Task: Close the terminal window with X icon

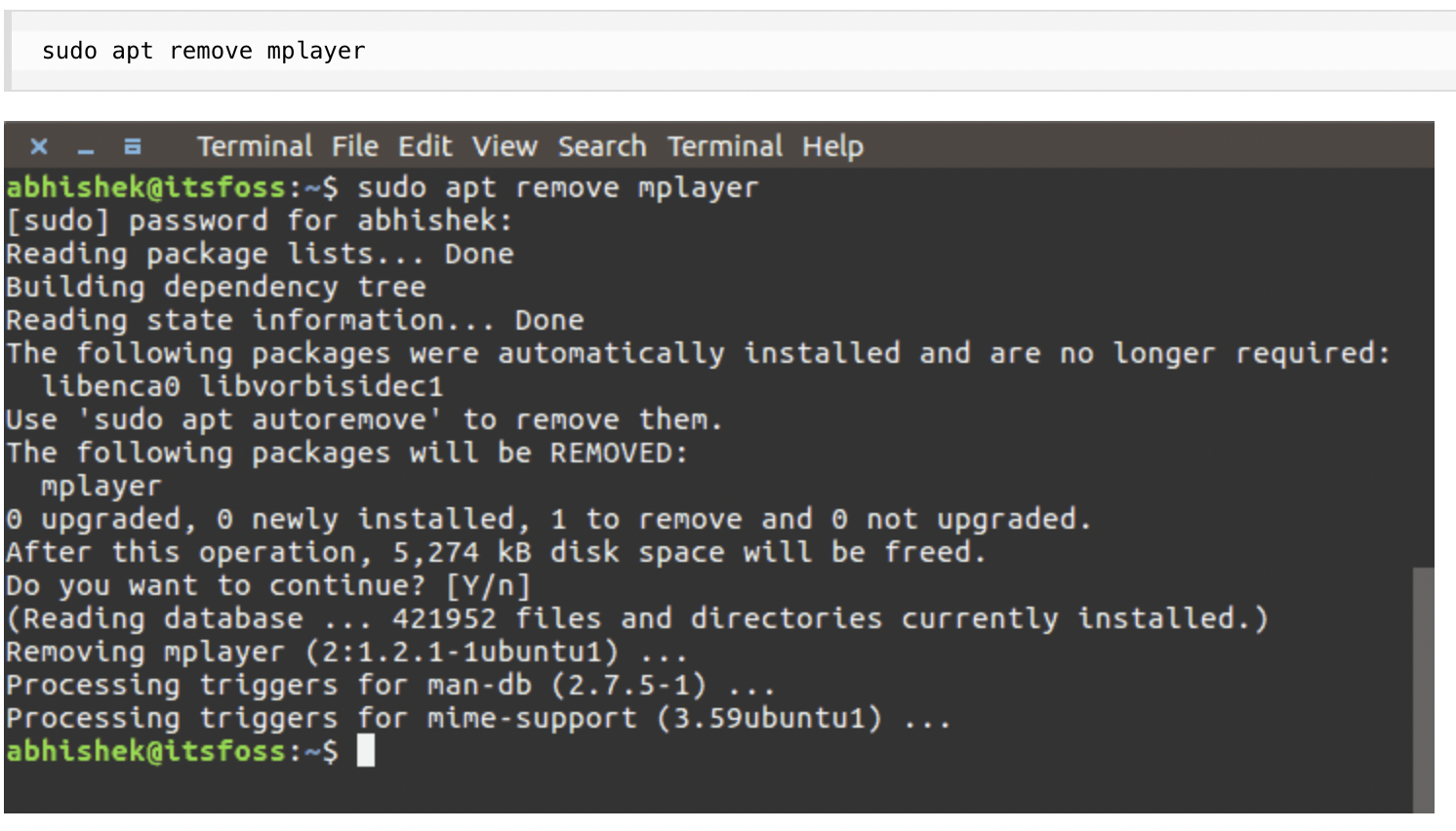Action: pos(39,146)
